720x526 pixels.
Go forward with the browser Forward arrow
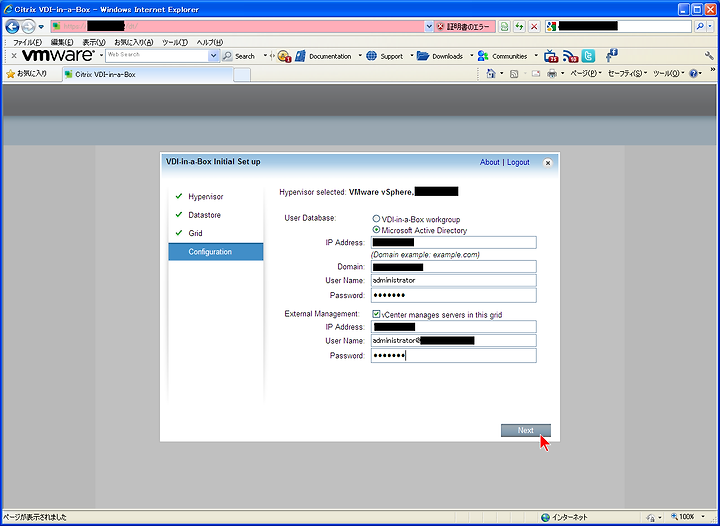point(28,27)
